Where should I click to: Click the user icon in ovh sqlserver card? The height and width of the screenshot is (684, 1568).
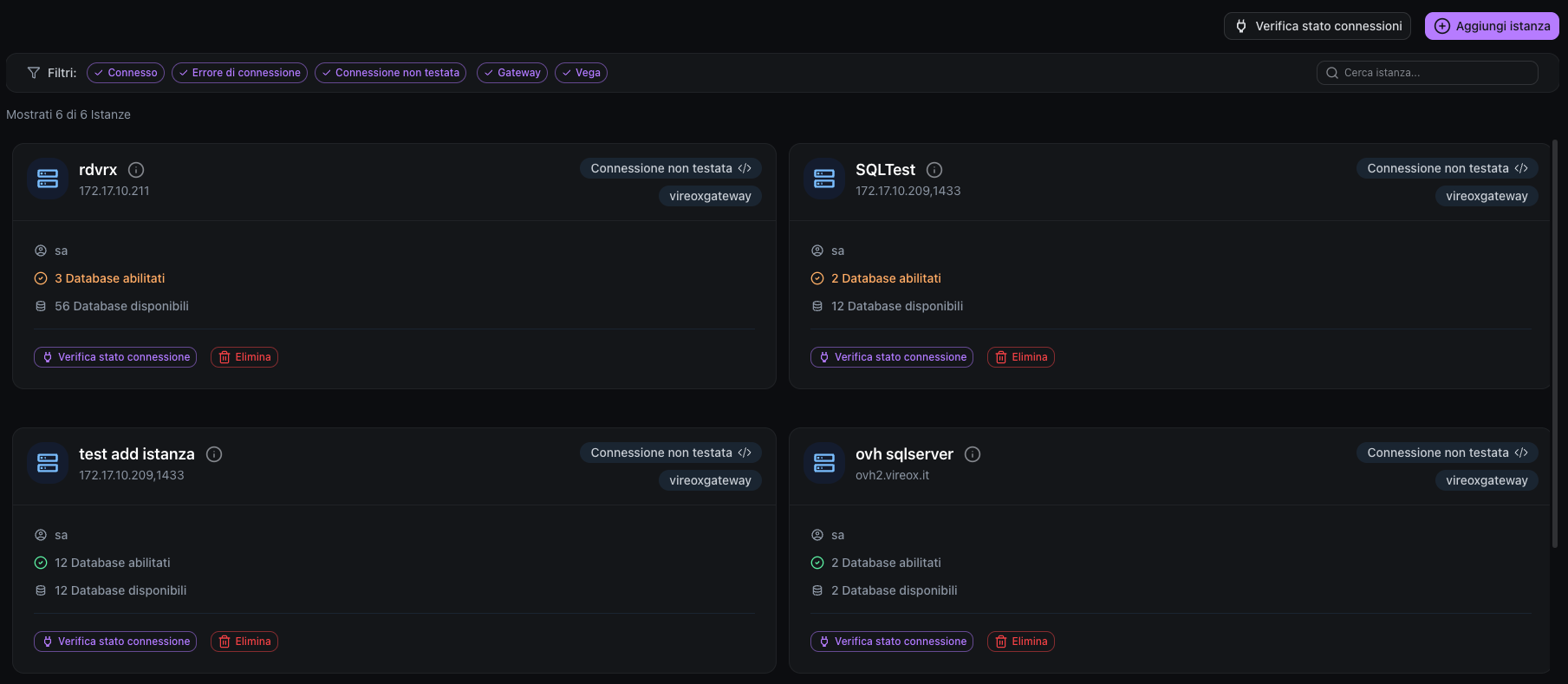(x=817, y=535)
